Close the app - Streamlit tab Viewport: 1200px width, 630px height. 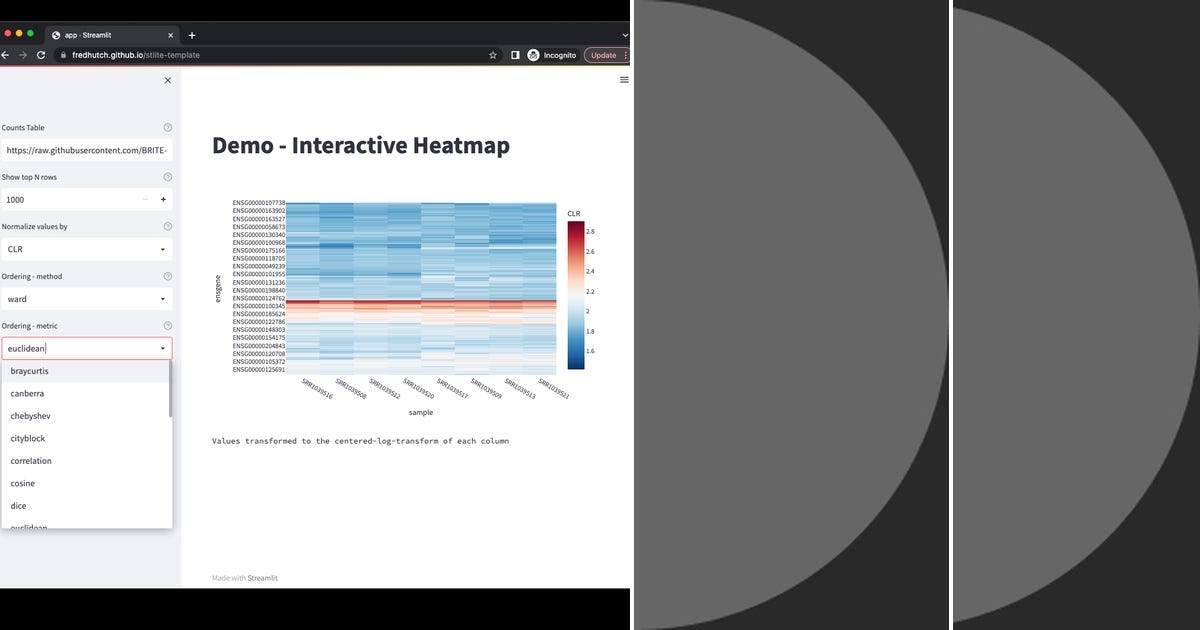[x=169, y=35]
